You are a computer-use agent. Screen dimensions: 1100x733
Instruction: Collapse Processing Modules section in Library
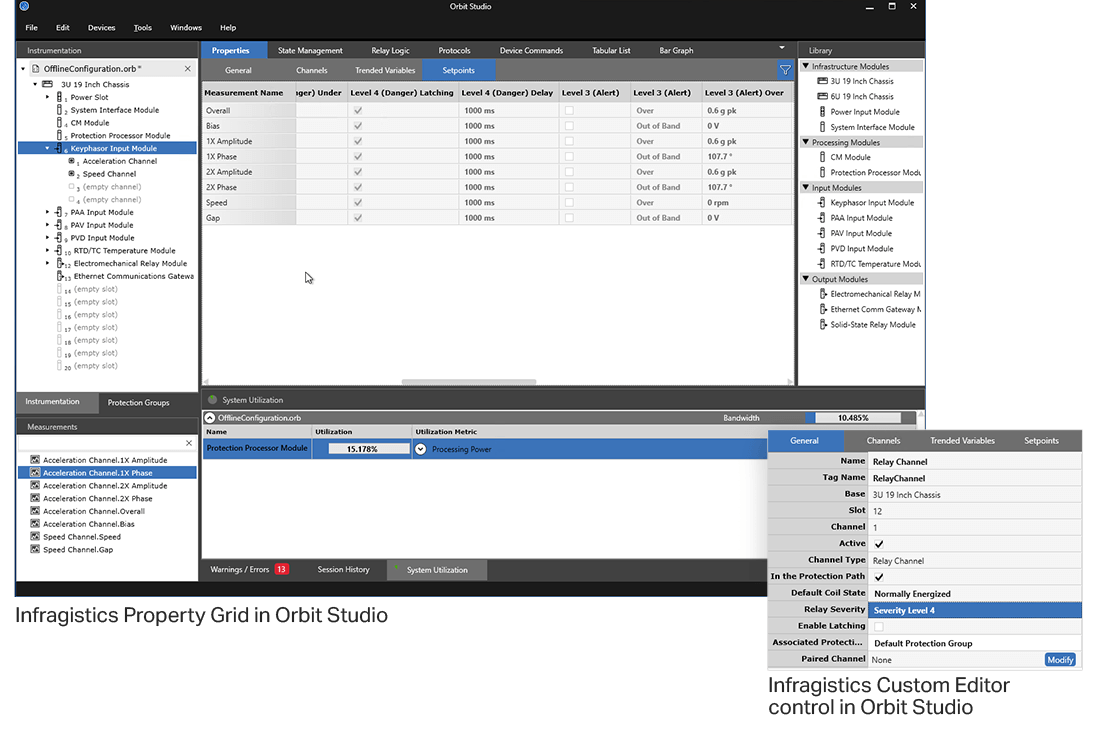(x=806, y=142)
